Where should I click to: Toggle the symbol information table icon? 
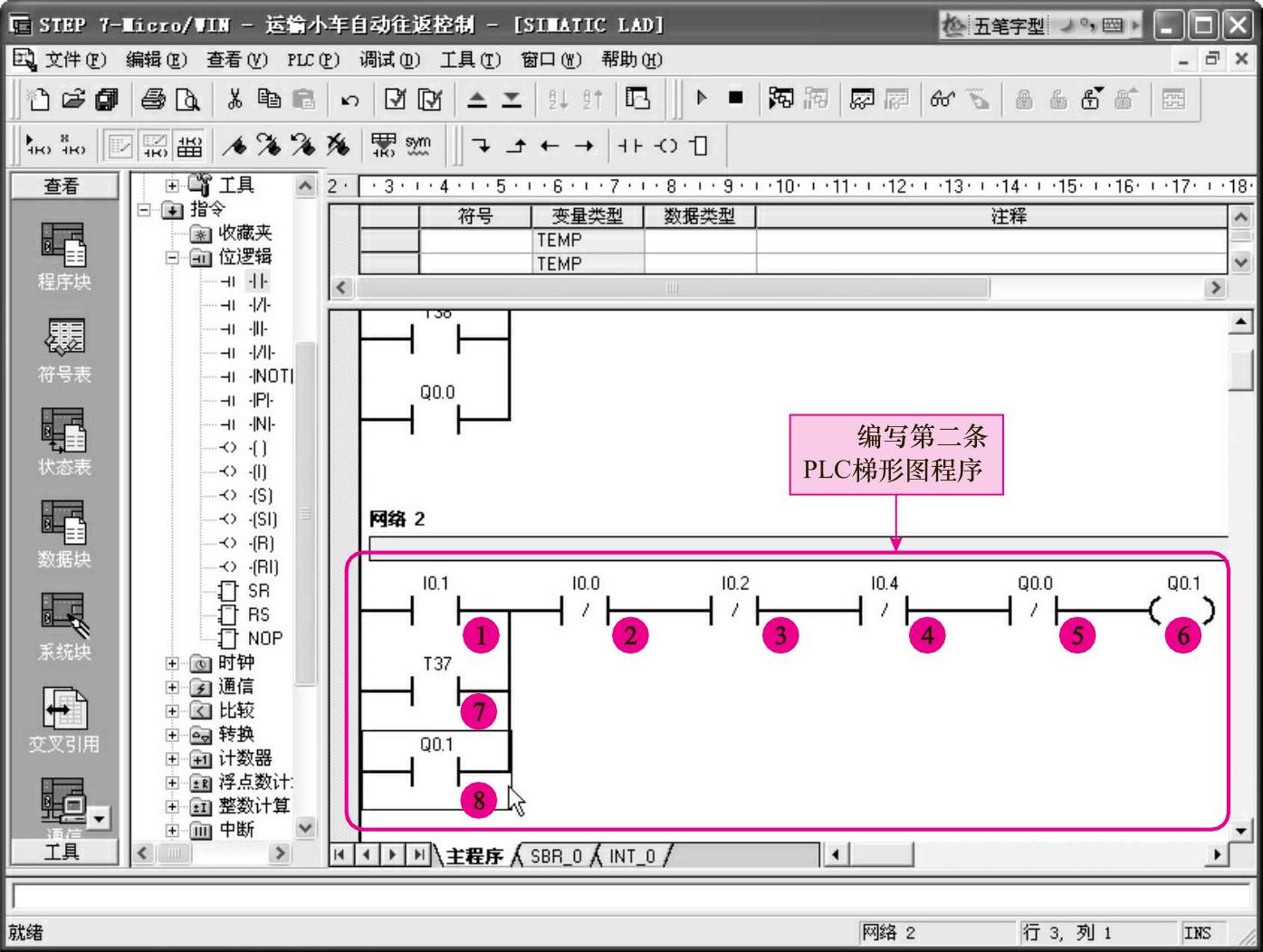point(189,146)
